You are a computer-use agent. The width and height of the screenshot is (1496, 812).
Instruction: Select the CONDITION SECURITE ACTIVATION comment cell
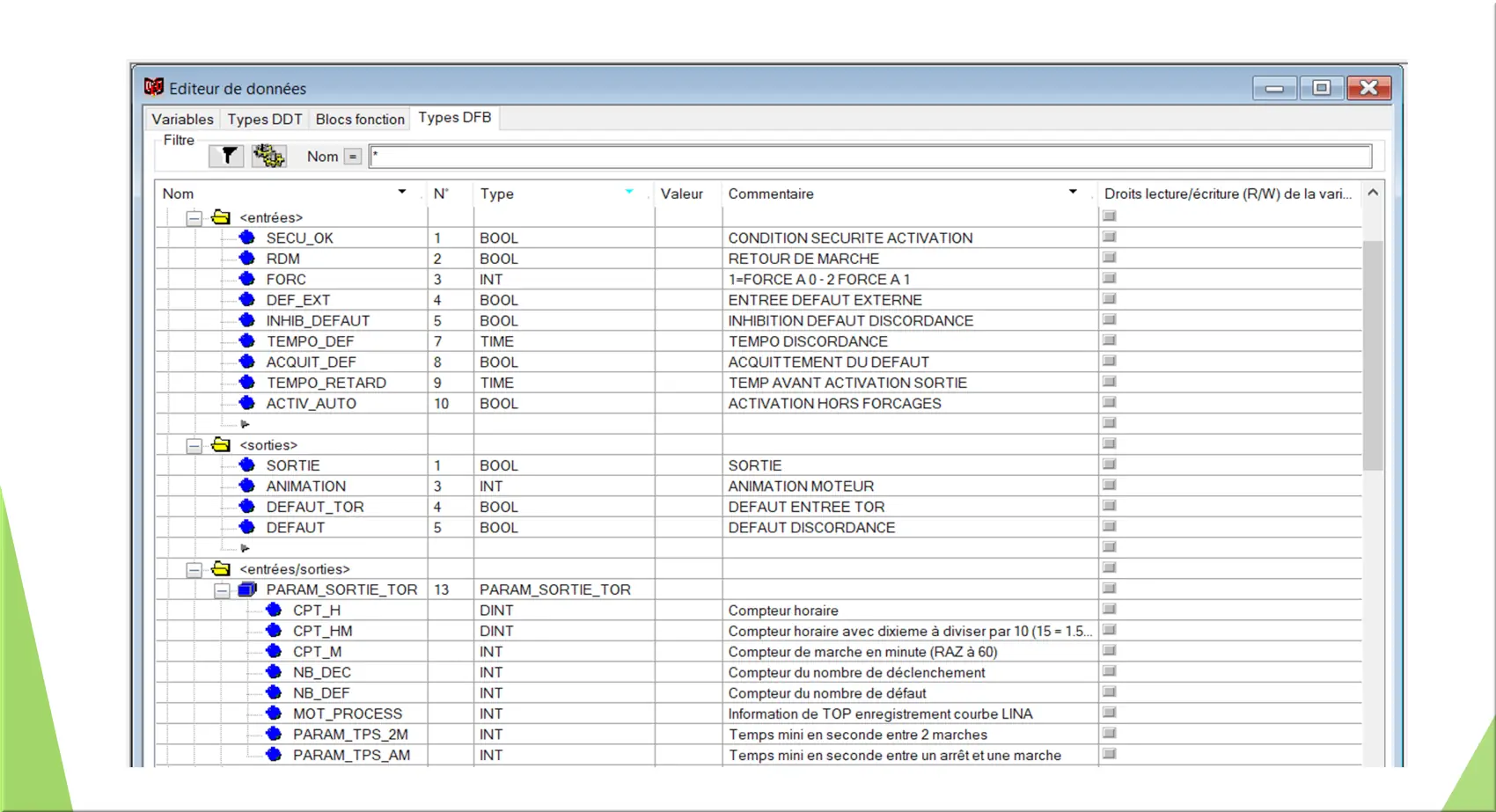[x=911, y=238]
